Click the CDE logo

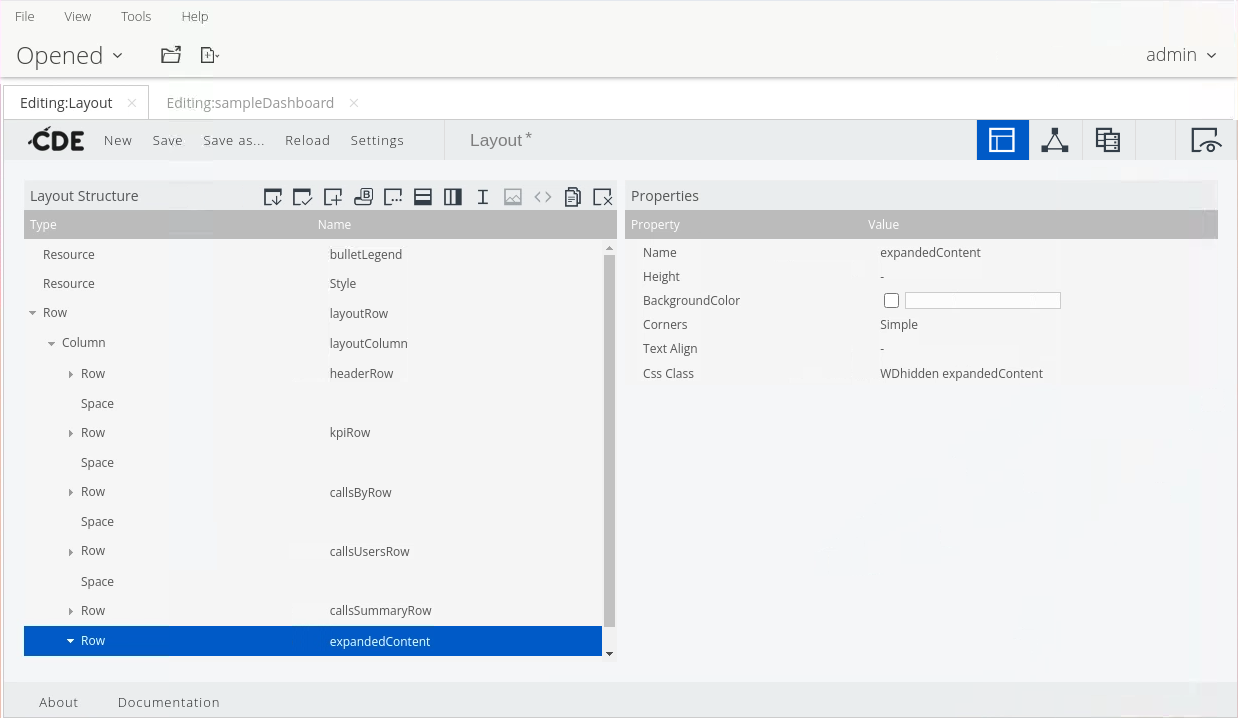click(x=56, y=140)
